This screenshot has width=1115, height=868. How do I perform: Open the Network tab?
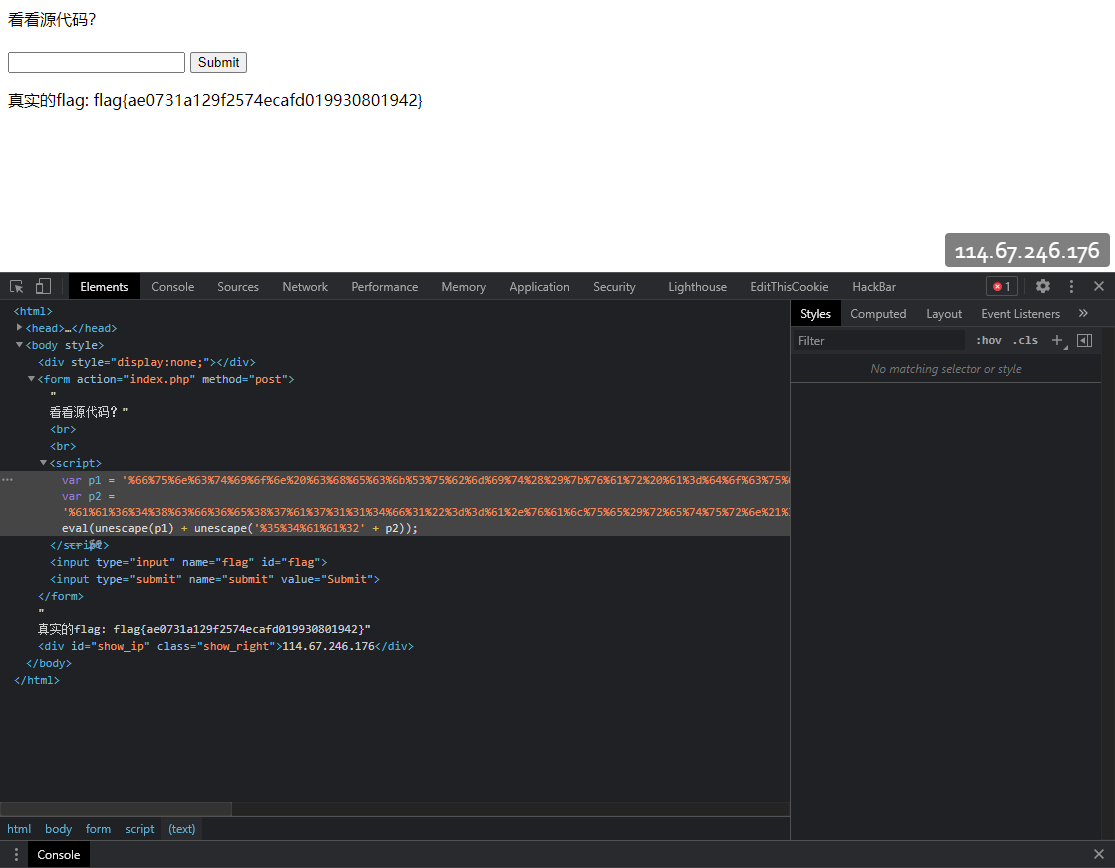coord(305,286)
